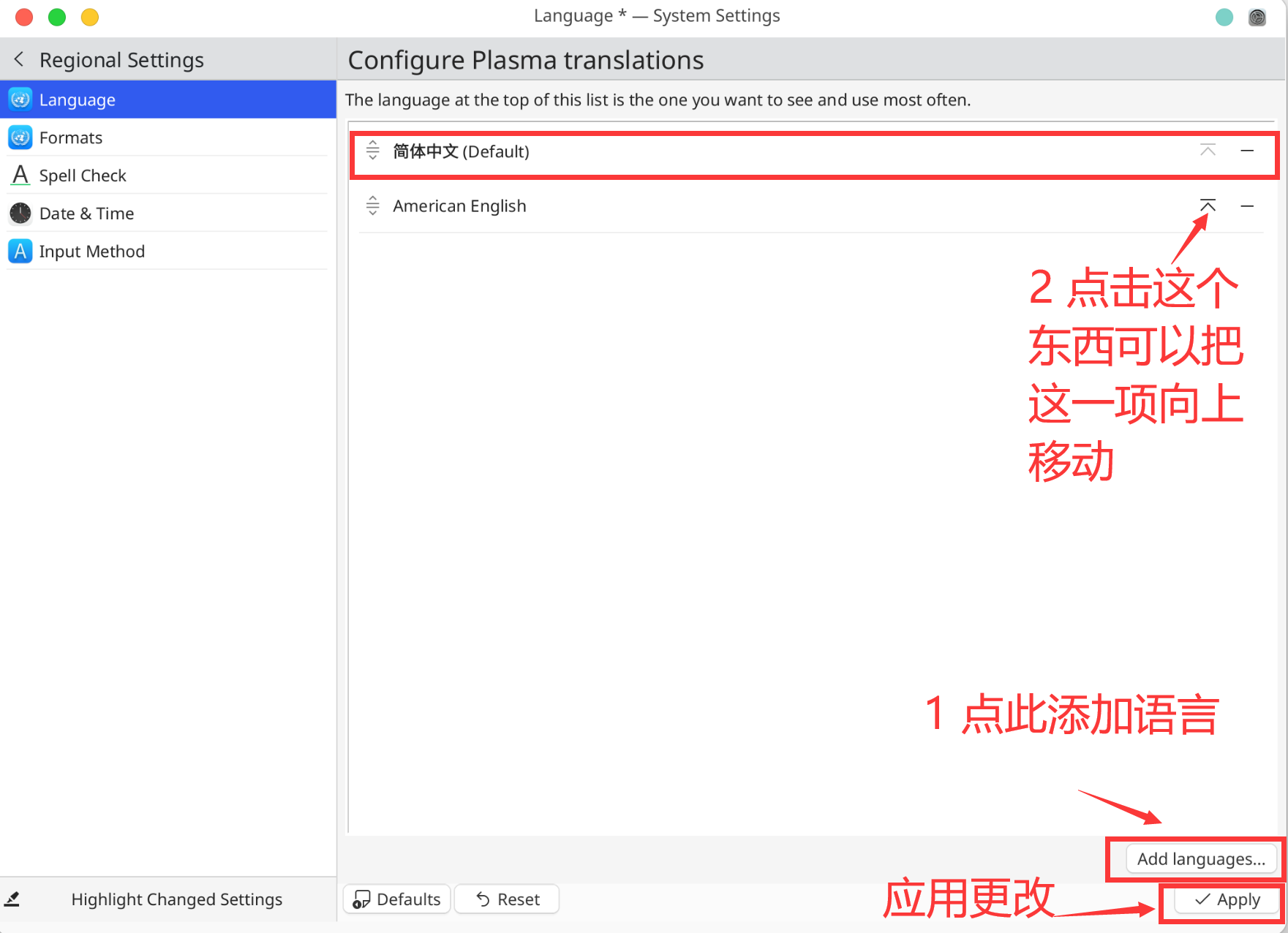
Task: Open the Date & Time settings page
Action: 168,214
